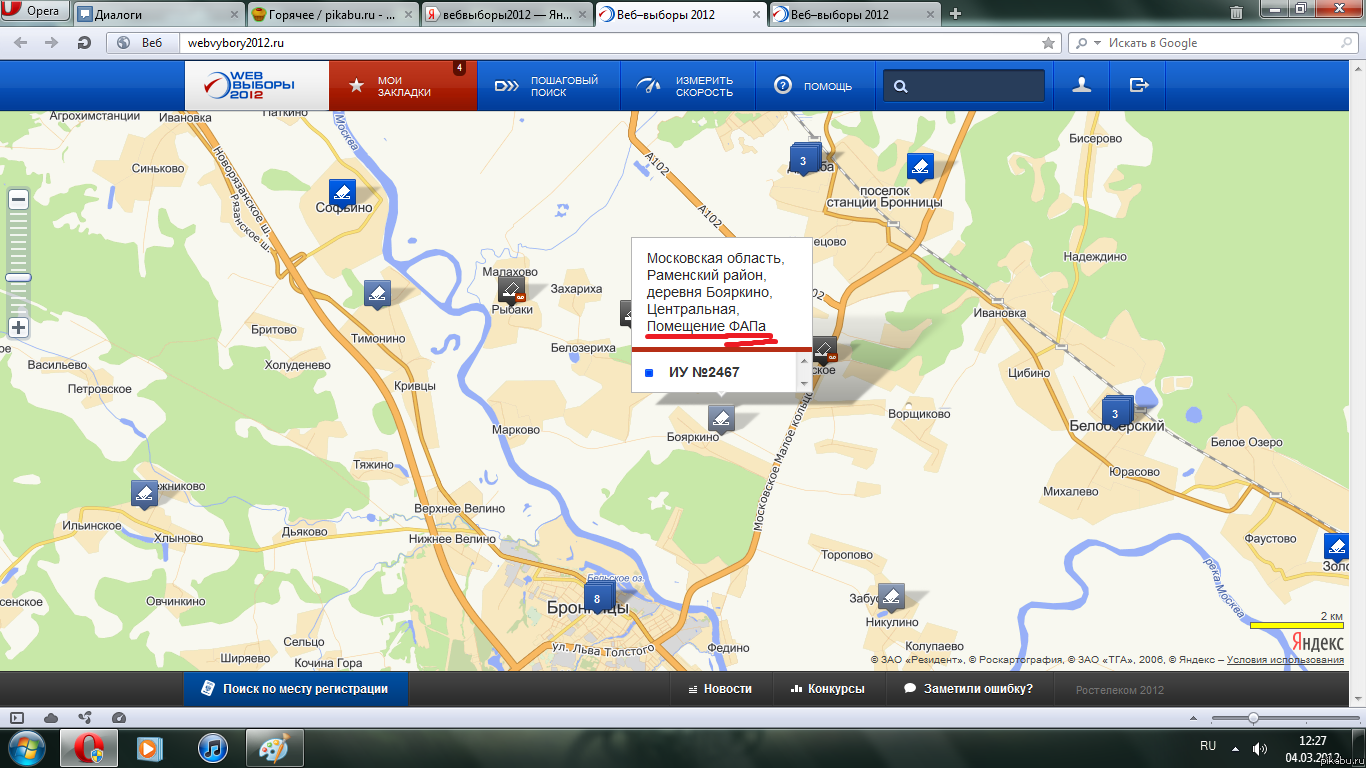This screenshot has height=768, width=1366.
Task: Open the Opera menu button
Action: click(36, 12)
